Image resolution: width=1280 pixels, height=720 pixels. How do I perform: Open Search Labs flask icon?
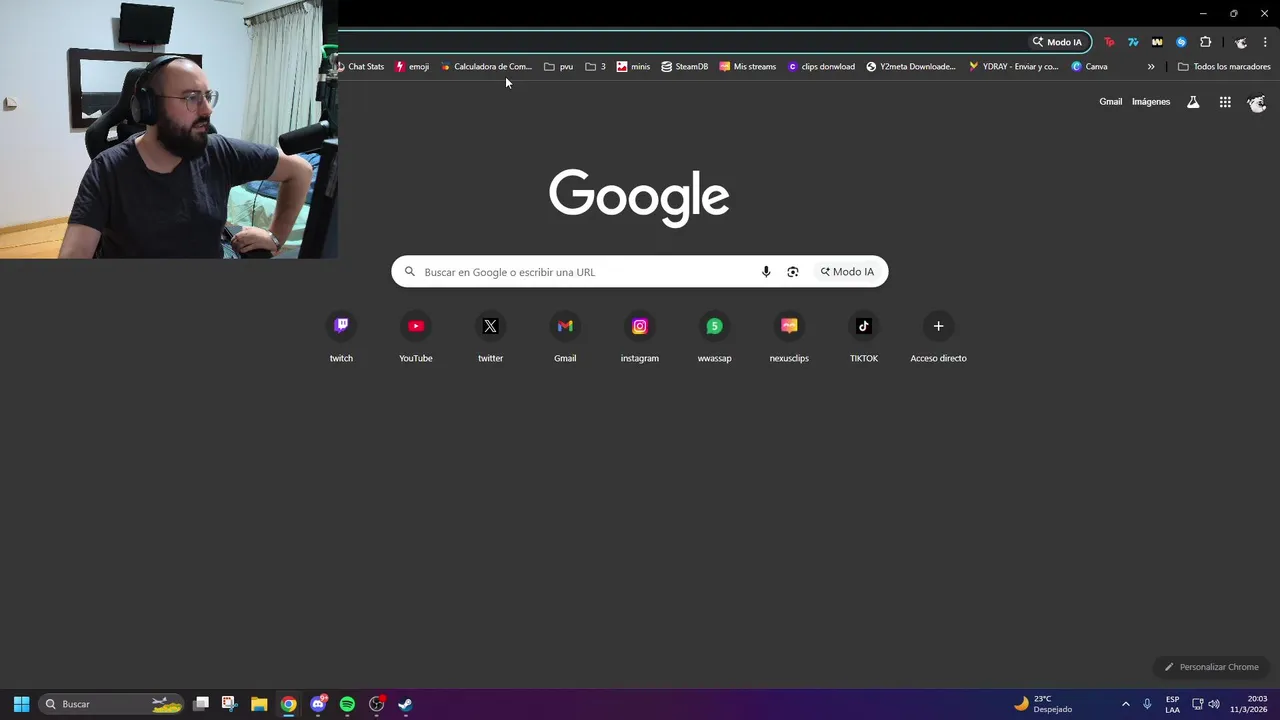pos(1193,102)
